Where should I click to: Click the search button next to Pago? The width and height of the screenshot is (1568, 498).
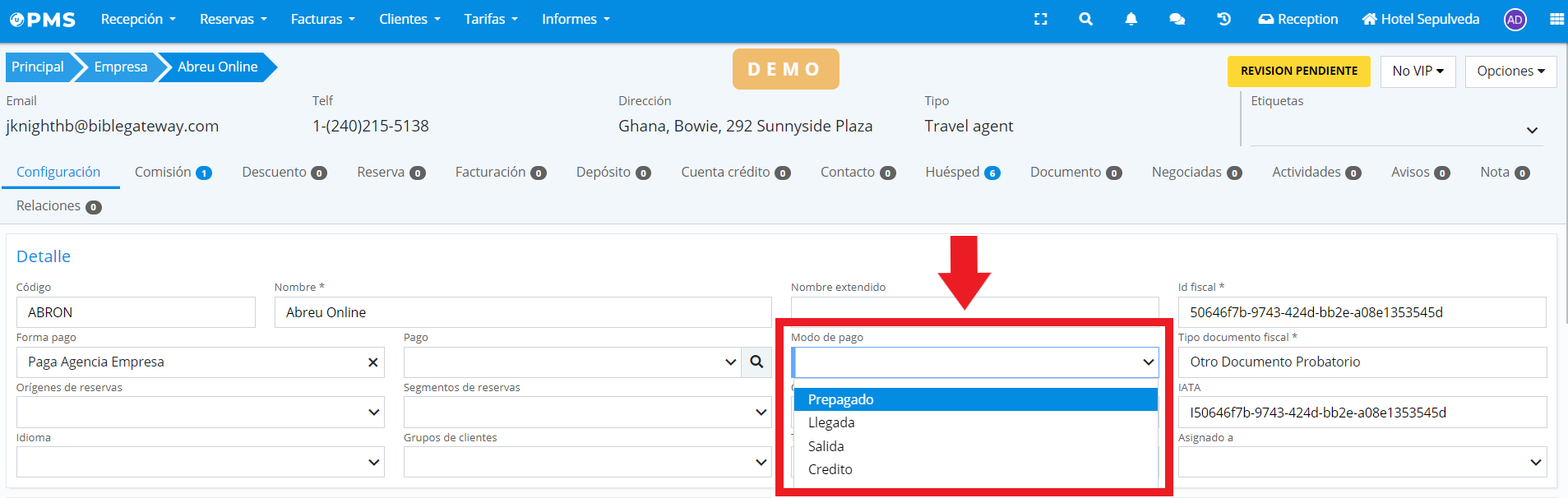[756, 362]
